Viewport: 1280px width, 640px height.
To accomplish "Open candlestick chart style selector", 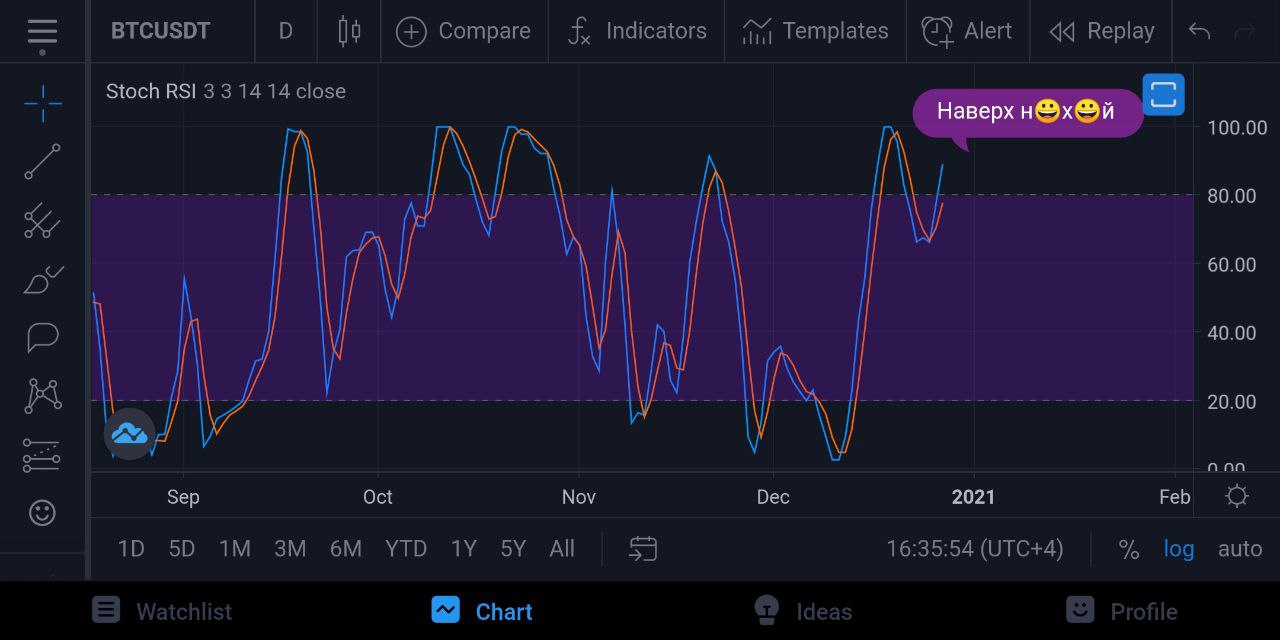I will tap(349, 31).
